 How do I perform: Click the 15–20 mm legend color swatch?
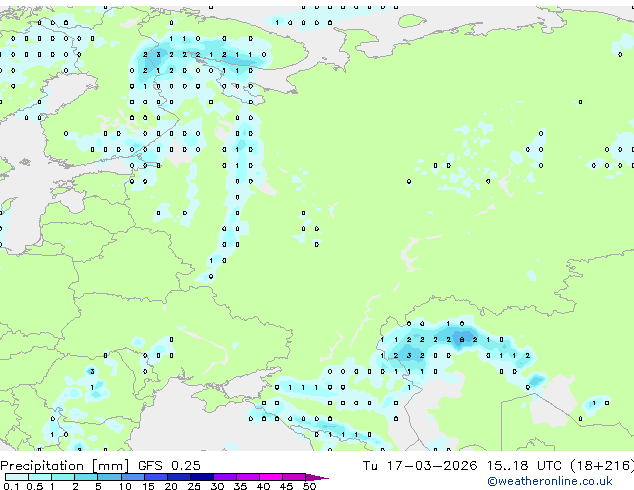click(x=155, y=477)
